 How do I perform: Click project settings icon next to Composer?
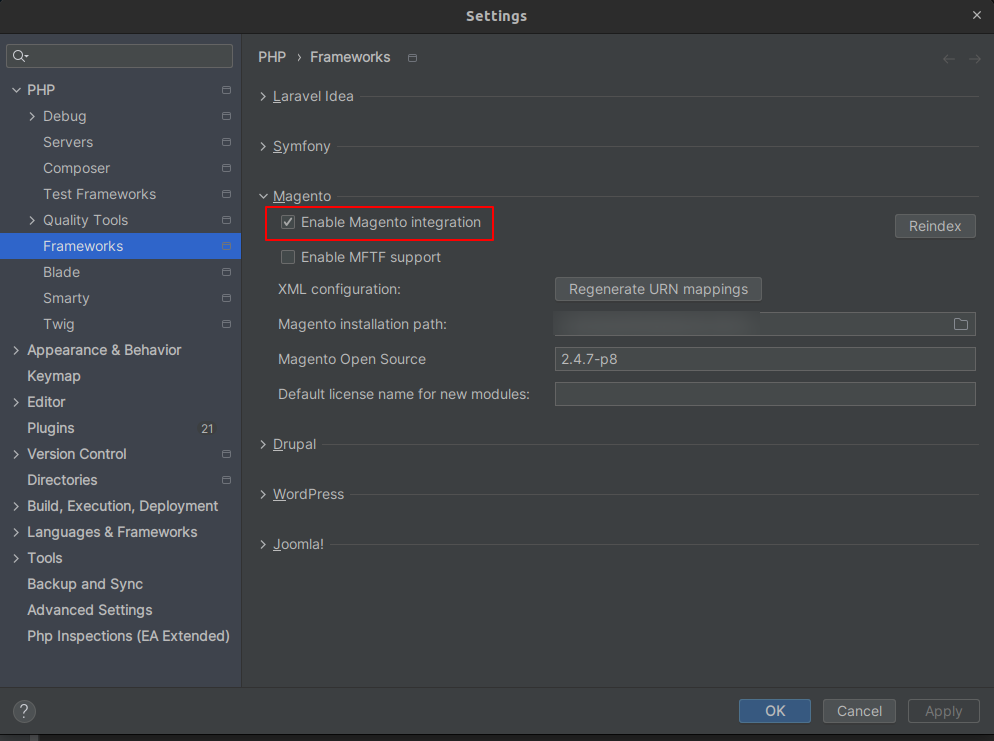pos(226,168)
